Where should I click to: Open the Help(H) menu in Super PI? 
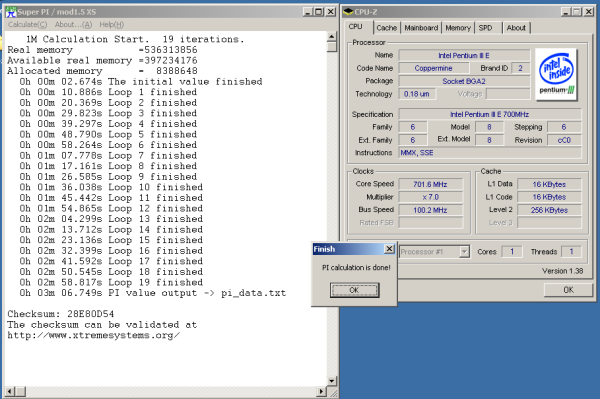pos(111,24)
